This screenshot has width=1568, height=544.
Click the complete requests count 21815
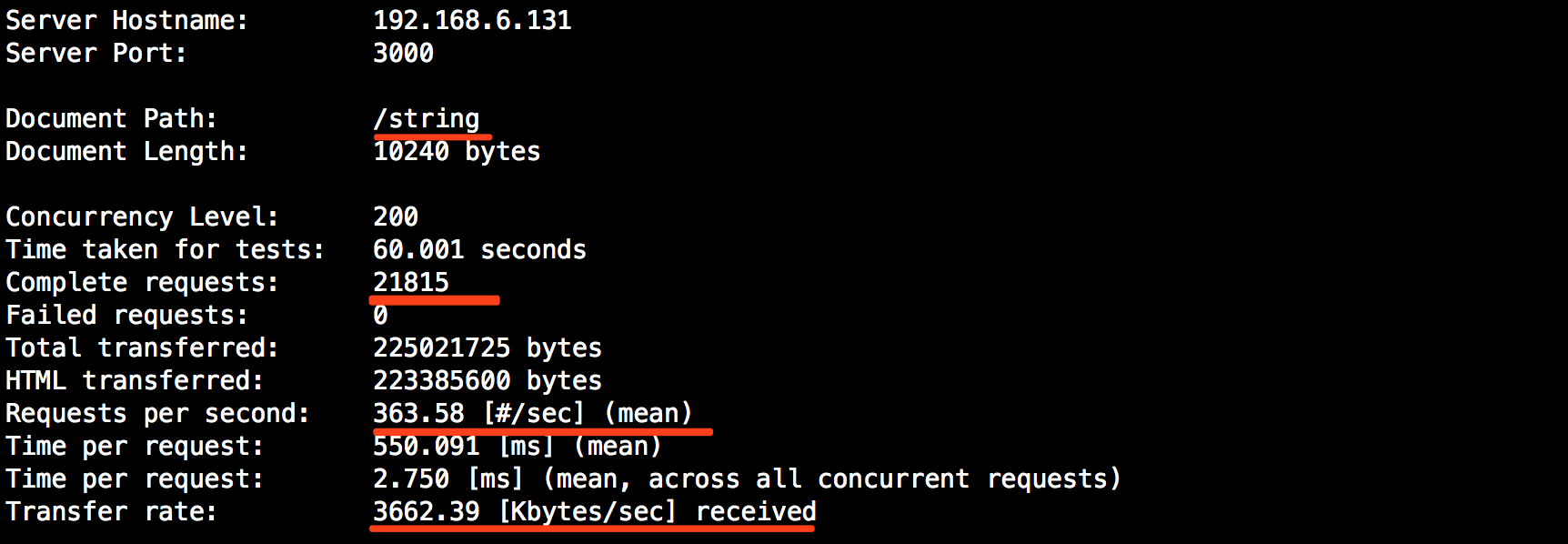pyautogui.click(x=411, y=282)
